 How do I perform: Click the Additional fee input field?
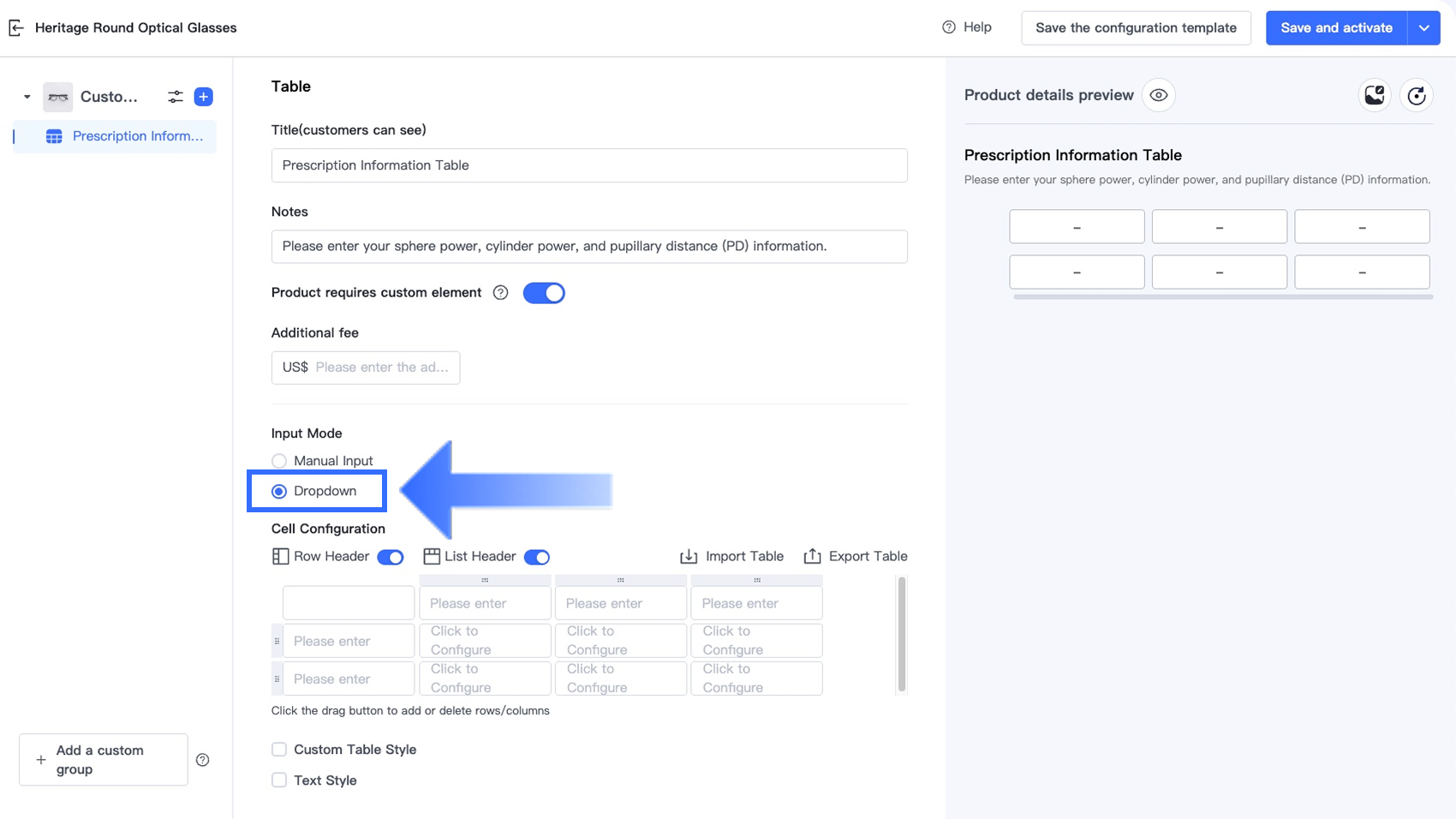(380, 368)
